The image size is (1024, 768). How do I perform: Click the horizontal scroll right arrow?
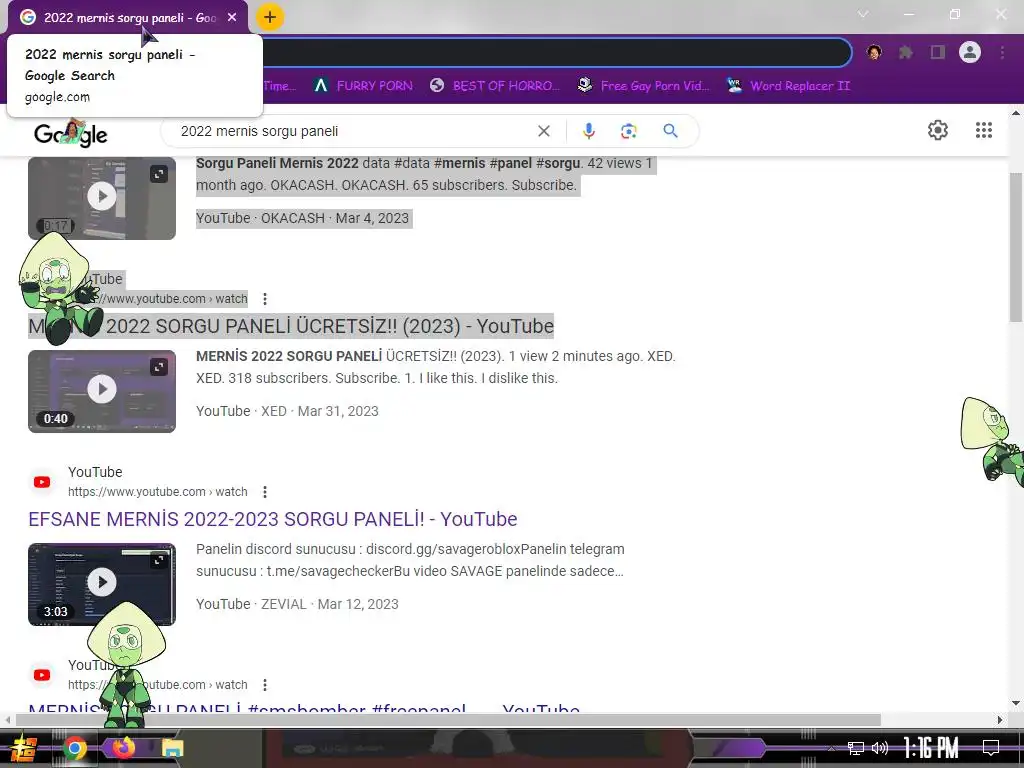pyautogui.click(x=1000, y=720)
